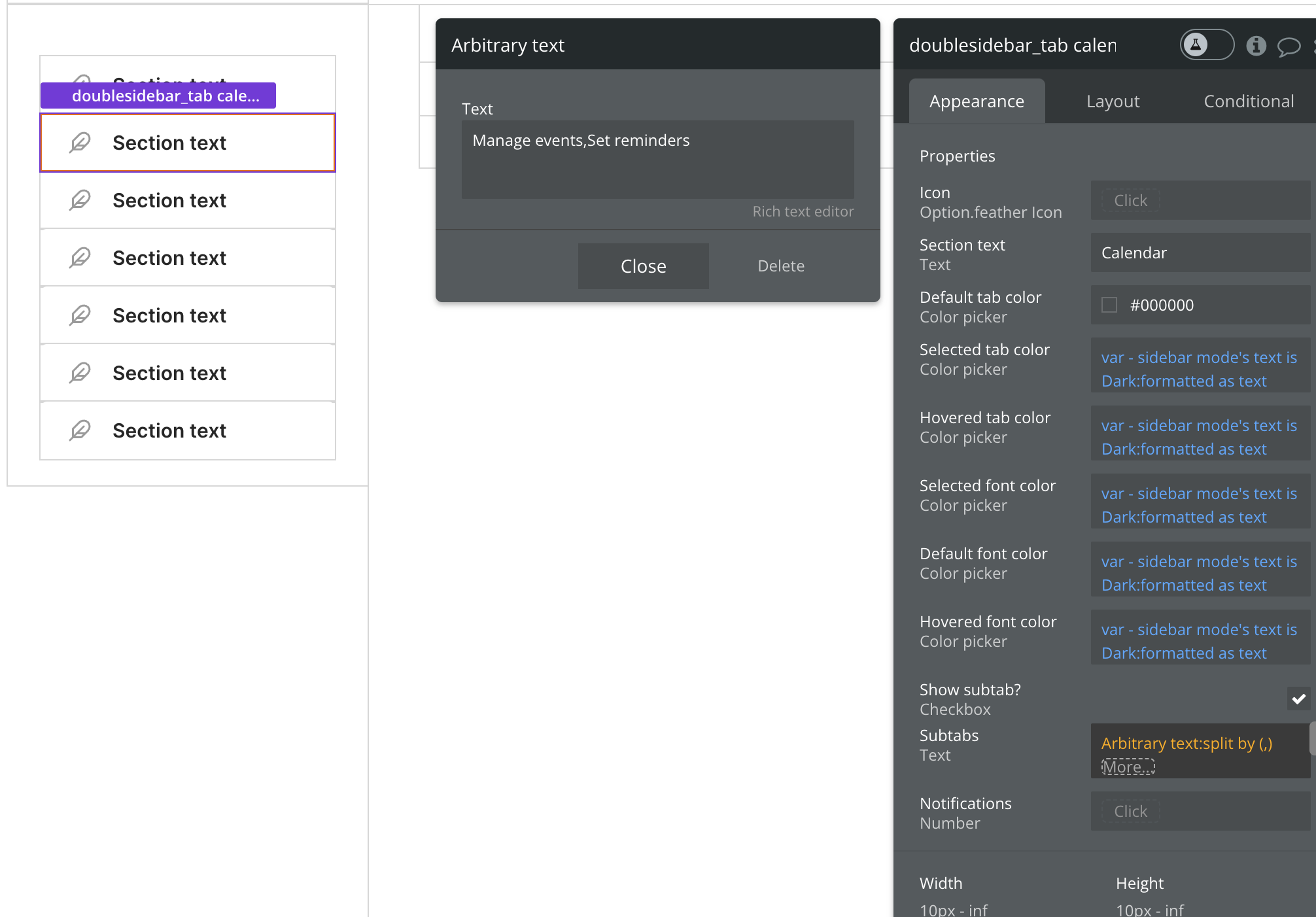
Task: Open the Rich text editor link
Action: (803, 212)
